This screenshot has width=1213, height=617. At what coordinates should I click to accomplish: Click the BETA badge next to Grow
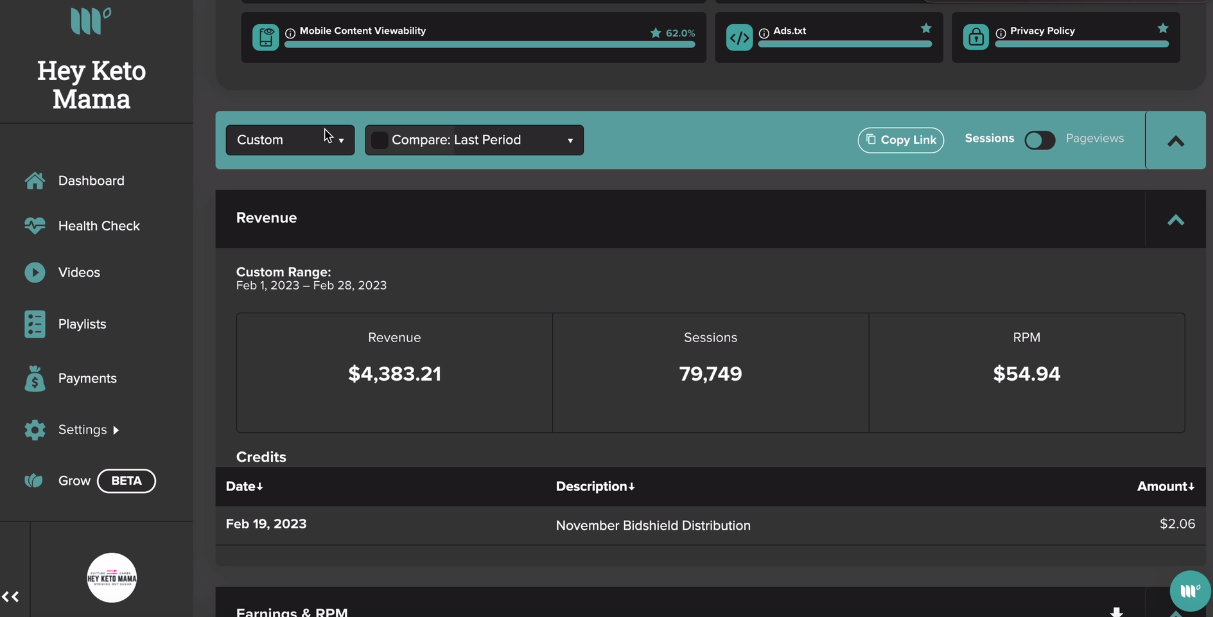[x=126, y=481]
